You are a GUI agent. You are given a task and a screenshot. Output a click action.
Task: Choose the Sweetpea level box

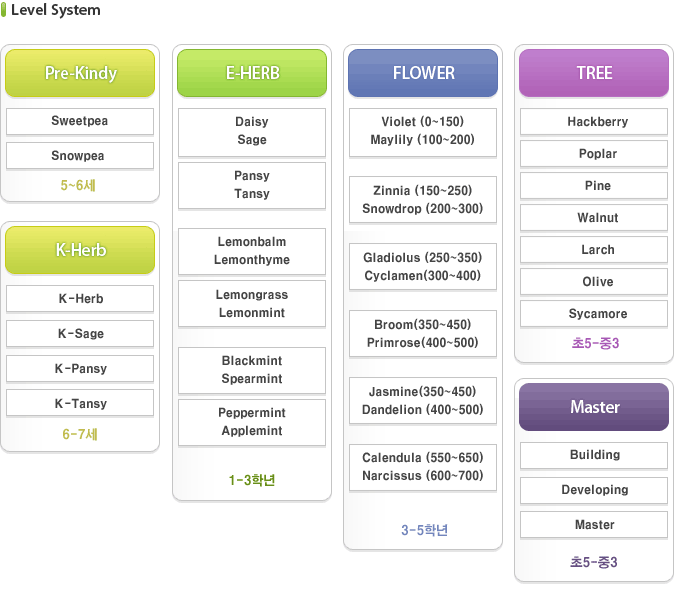tap(80, 121)
